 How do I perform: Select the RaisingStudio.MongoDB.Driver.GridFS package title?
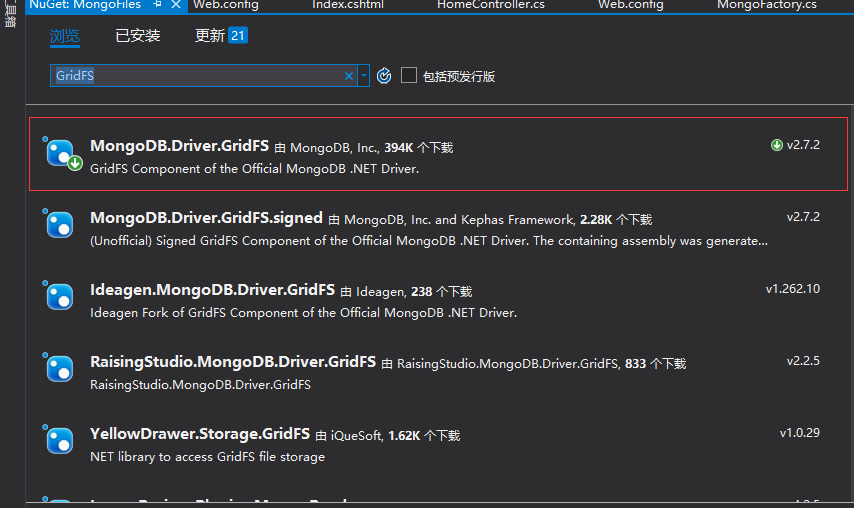click(233, 362)
